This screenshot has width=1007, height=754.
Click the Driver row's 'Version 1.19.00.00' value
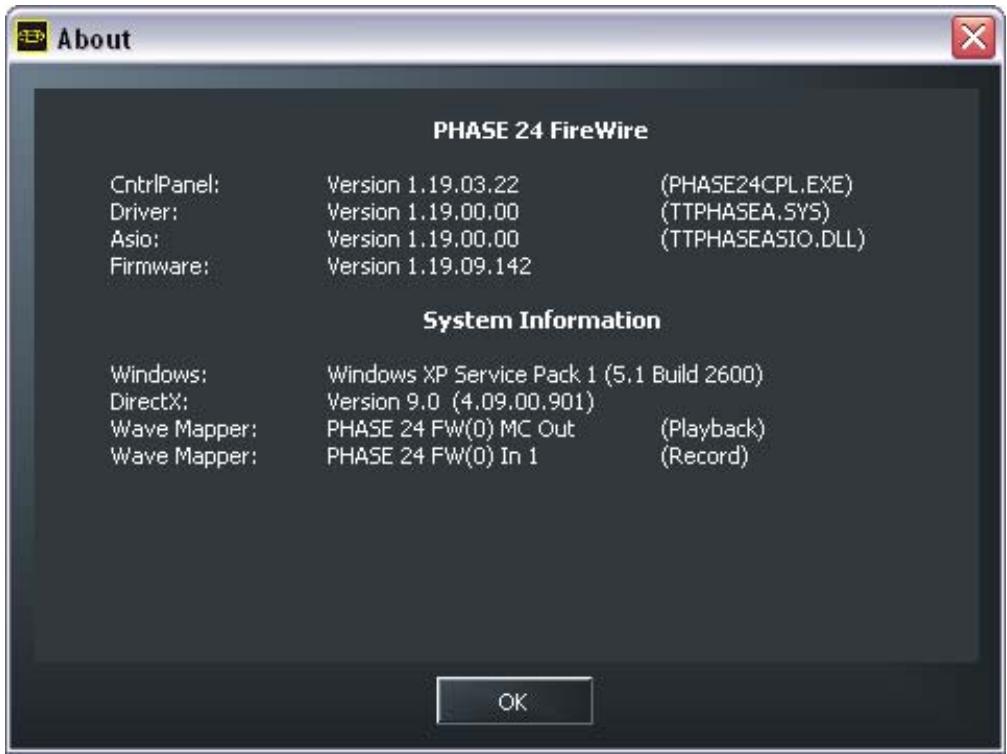click(423, 212)
